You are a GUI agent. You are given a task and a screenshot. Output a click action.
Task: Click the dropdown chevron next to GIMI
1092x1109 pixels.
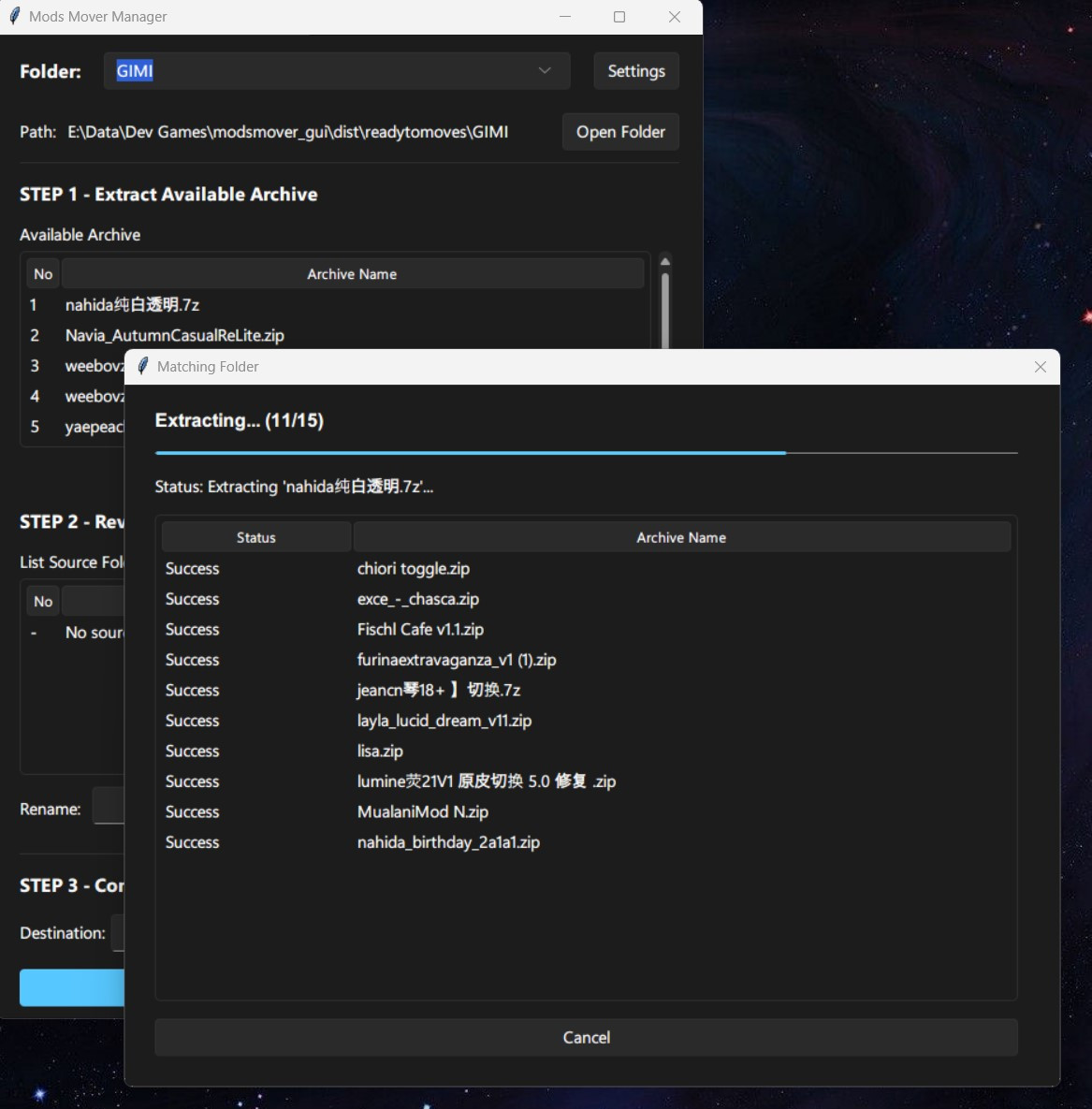pyautogui.click(x=544, y=70)
